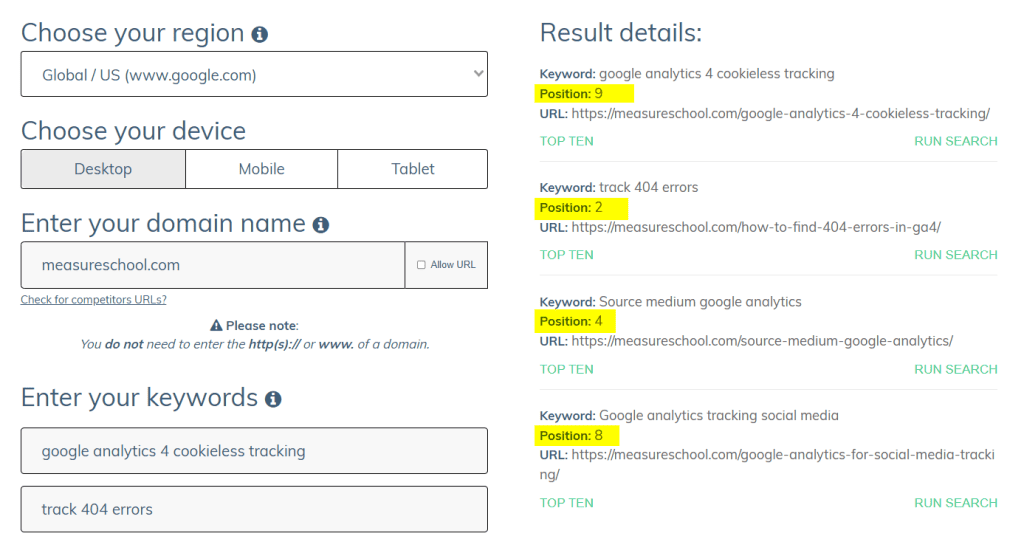
Task: Select the Desktop device tab
Action: point(103,169)
